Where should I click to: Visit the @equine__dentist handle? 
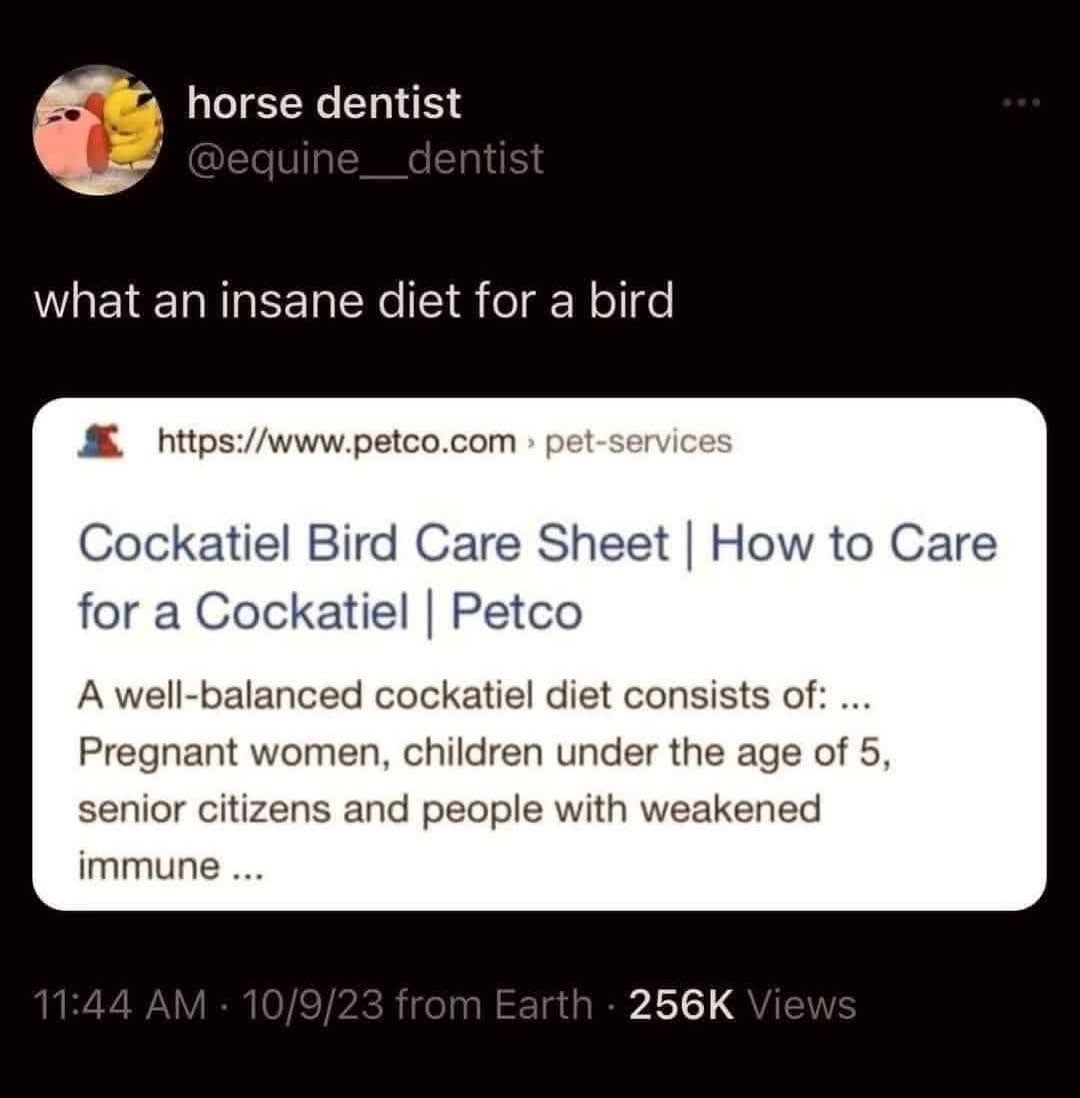point(365,158)
